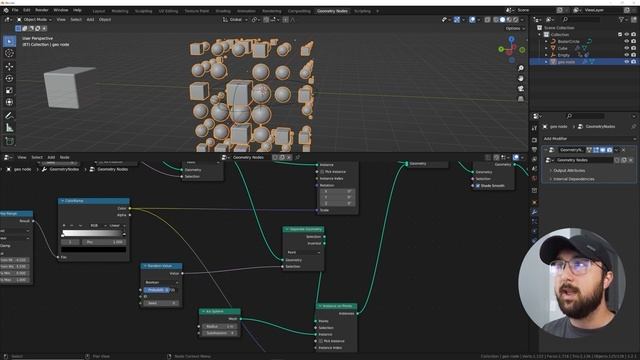Image resolution: width=640 pixels, height=360 pixels.
Task: Remove the GeometryNodes modifier with X
Action: (x=623, y=150)
